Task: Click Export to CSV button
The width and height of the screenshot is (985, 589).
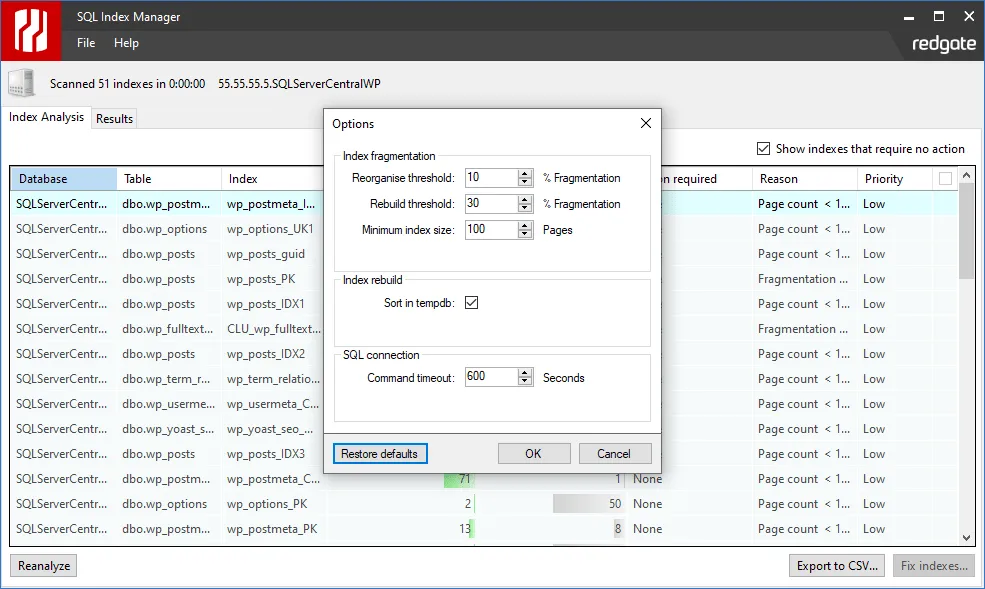Action: click(x=836, y=566)
